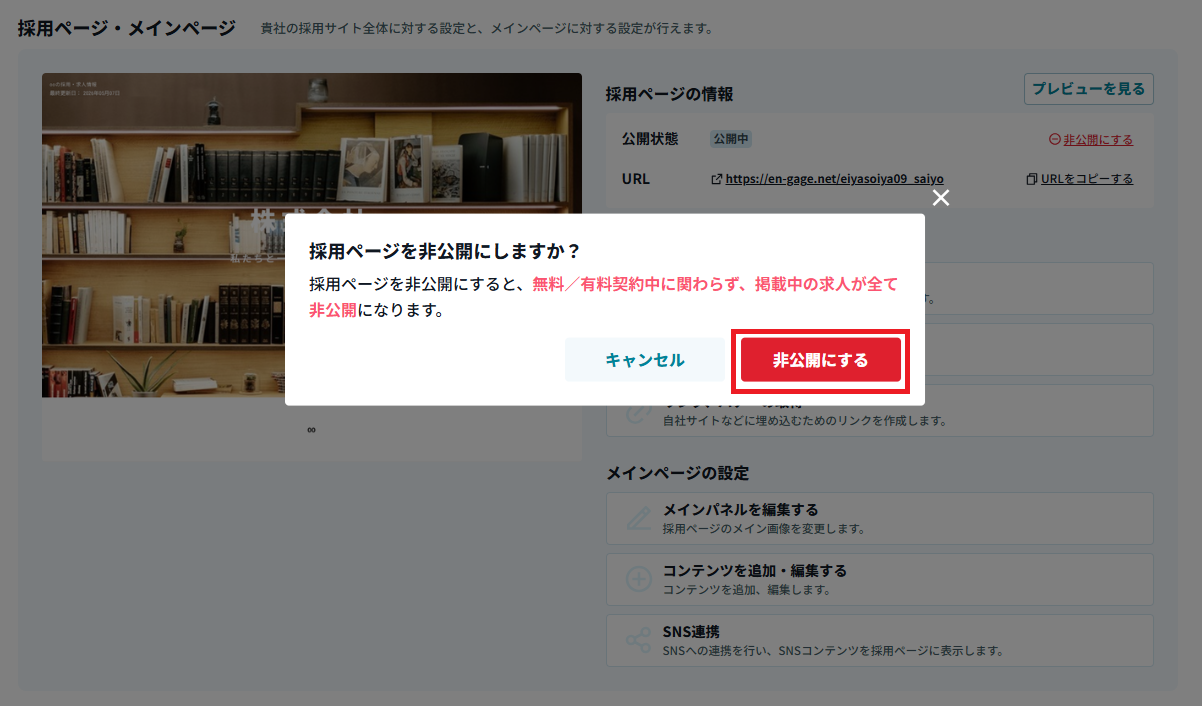Click the external link icon before URL

point(716,179)
